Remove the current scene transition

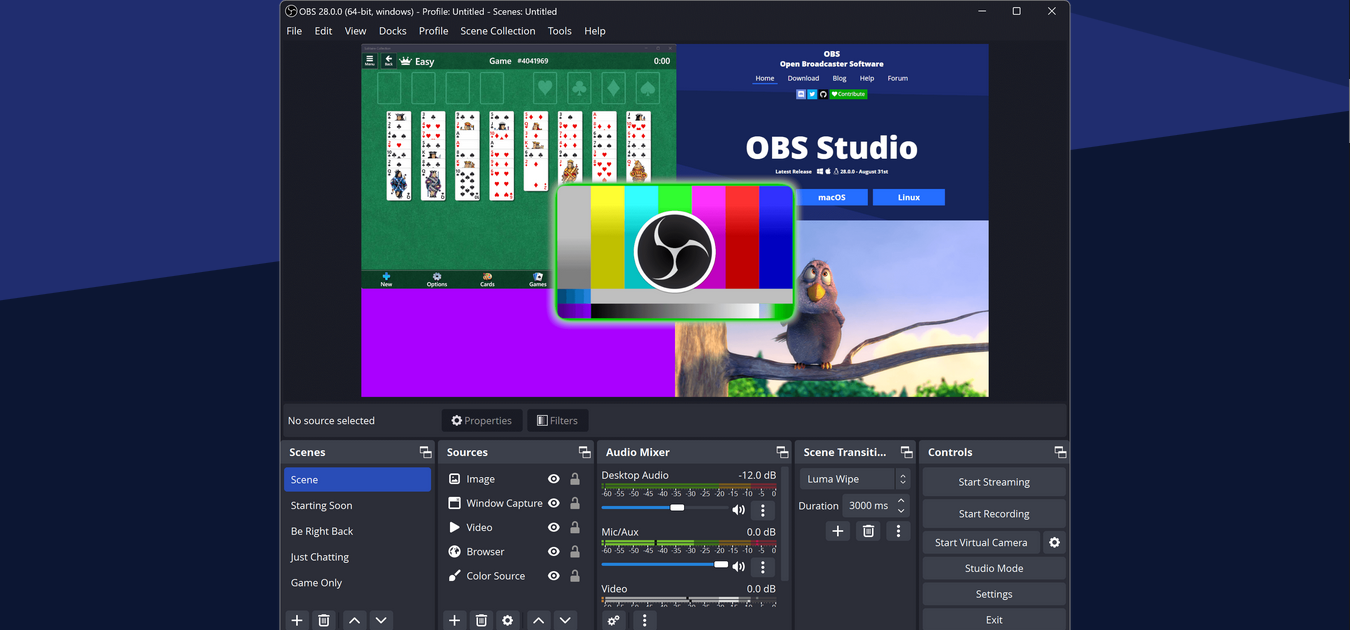click(868, 531)
